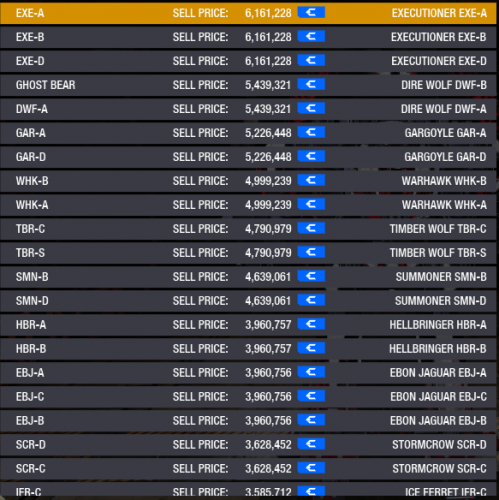Click the currency icon next to TBR-S price
The height and width of the screenshot is (500, 499).
(311, 252)
